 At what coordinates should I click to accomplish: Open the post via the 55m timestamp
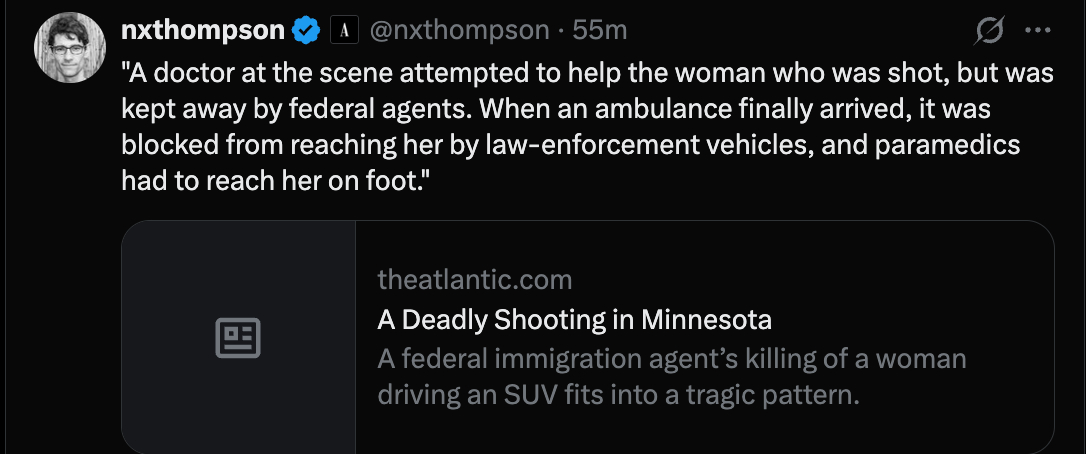tap(600, 31)
